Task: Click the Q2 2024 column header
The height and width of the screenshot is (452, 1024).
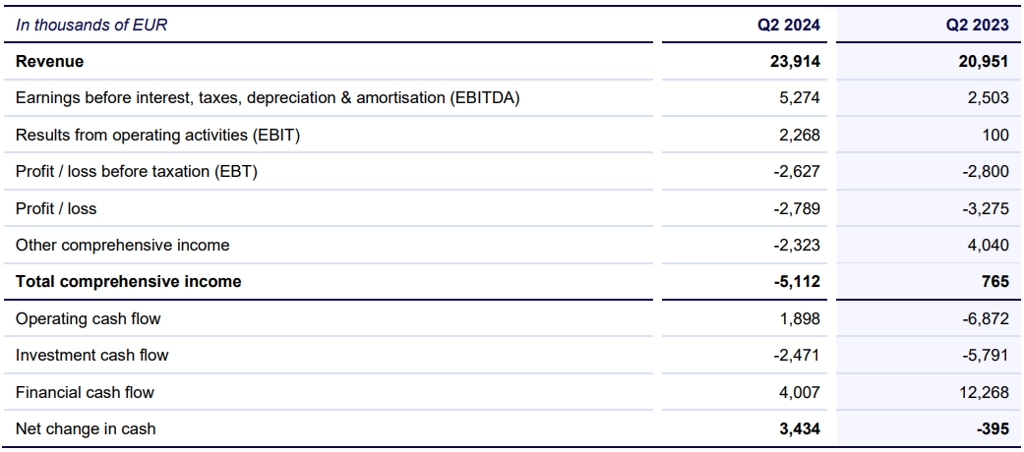Action: pos(788,25)
